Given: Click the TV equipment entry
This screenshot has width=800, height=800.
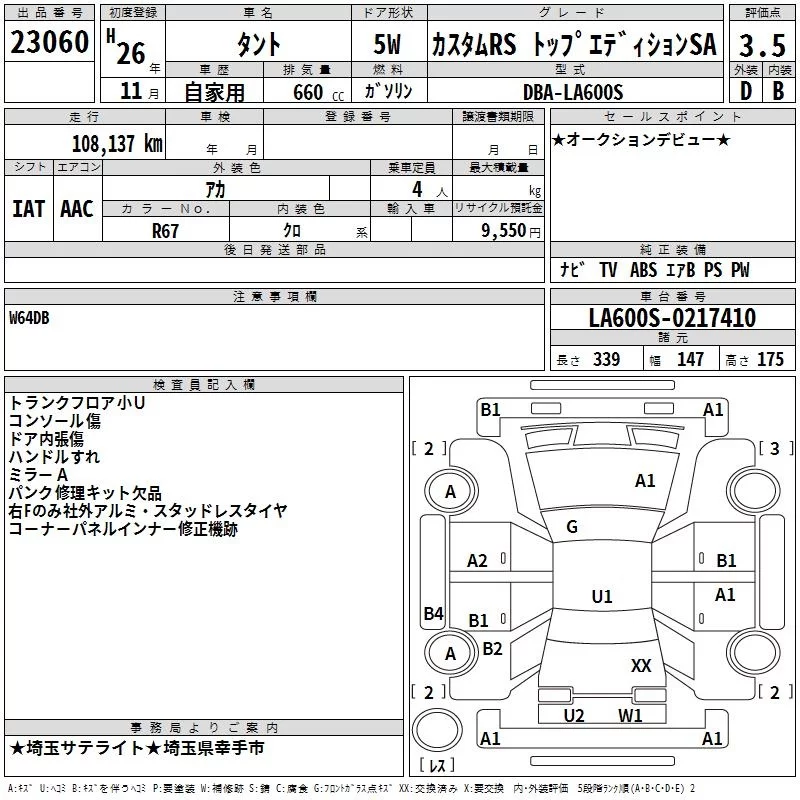Looking at the screenshot, I should click(608, 270).
